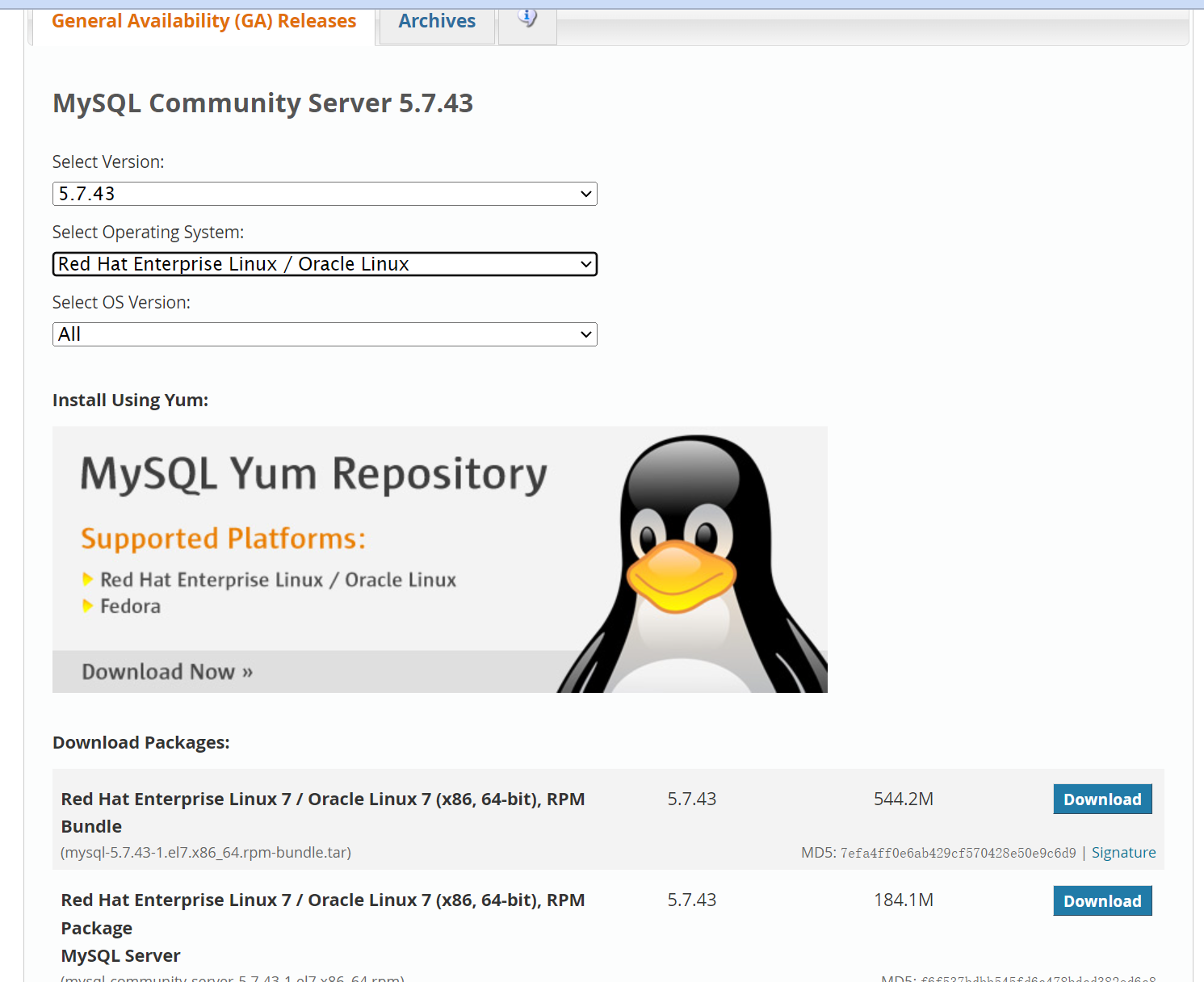Click the 'Select Operating System:' label
The image size is (1204, 982).
[x=148, y=233]
